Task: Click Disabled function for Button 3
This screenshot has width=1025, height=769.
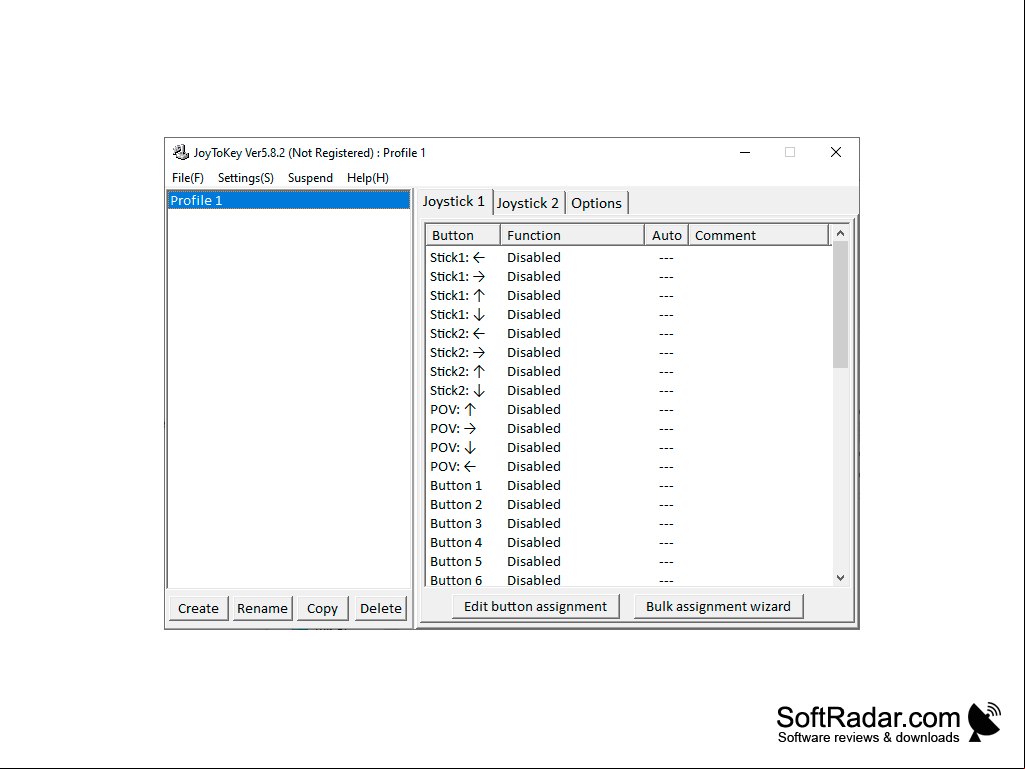Action: [533, 523]
